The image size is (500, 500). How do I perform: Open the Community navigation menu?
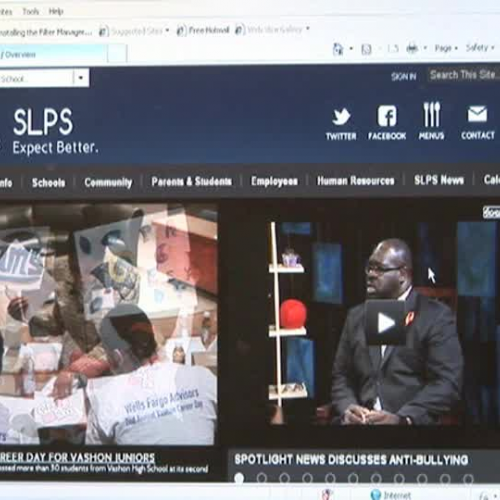pos(108,182)
